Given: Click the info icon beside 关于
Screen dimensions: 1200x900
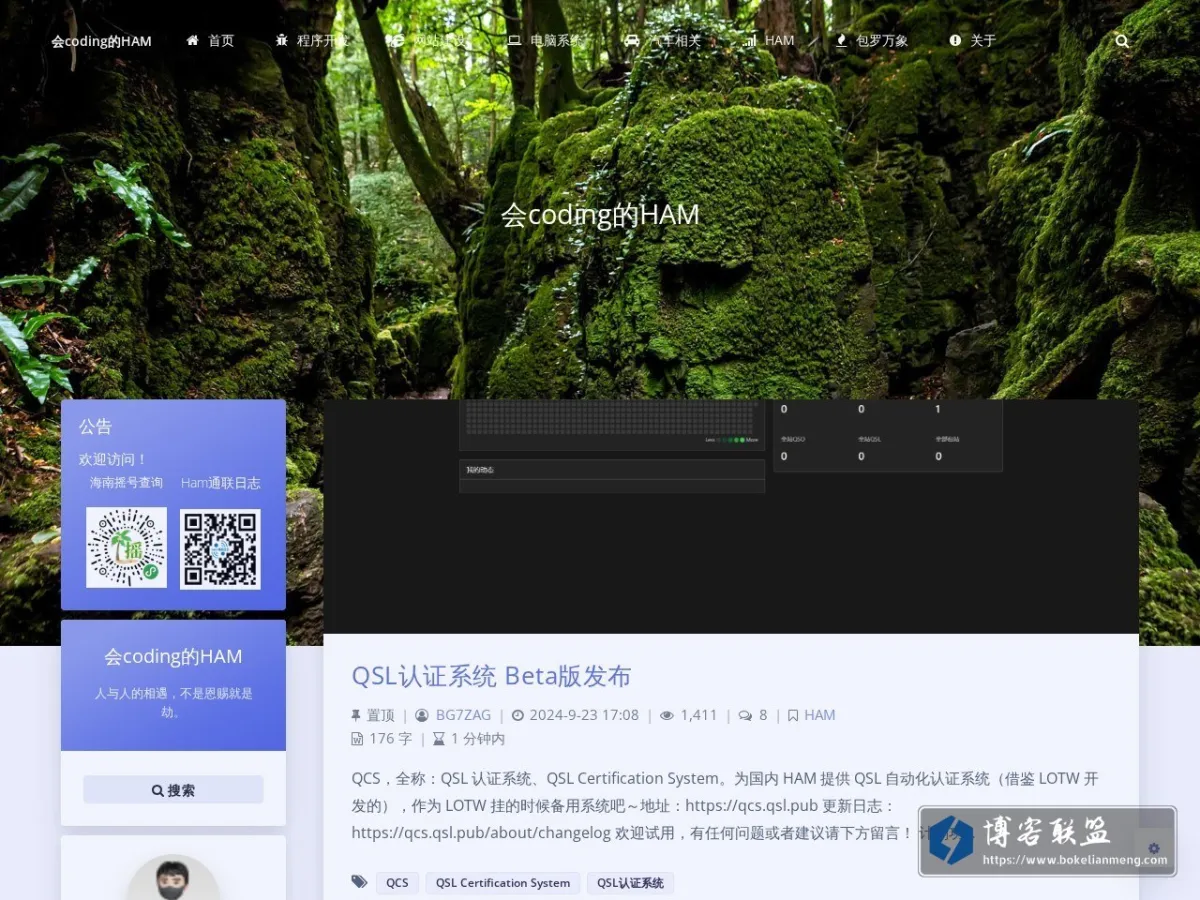Looking at the screenshot, I should tap(955, 41).
